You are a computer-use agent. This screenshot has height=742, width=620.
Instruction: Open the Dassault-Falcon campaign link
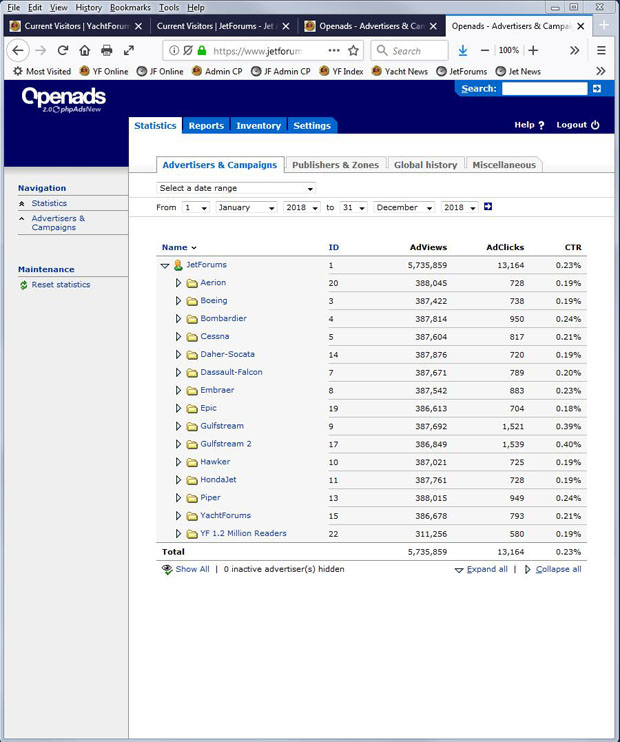point(231,372)
